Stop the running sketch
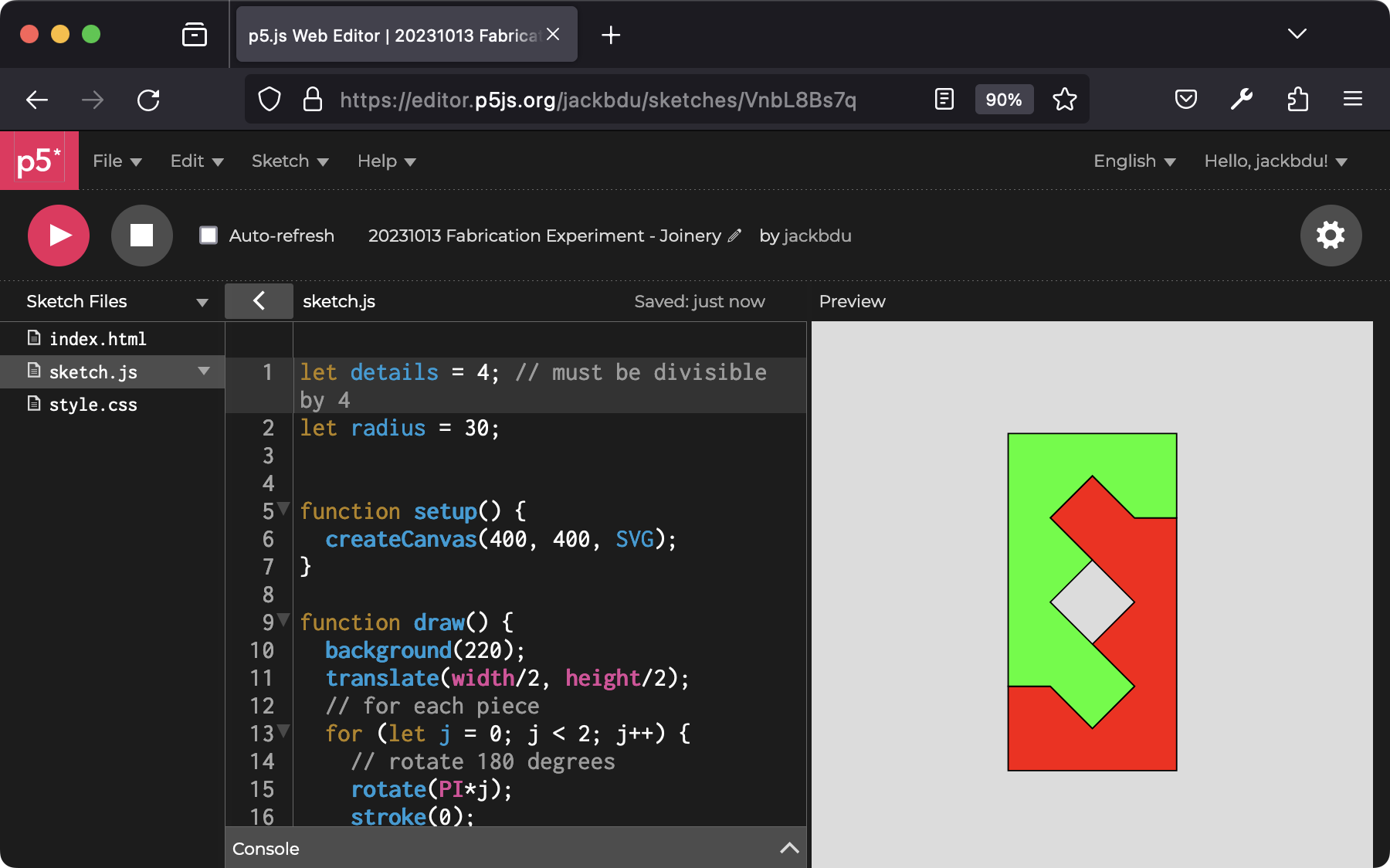The image size is (1390, 868). point(141,236)
